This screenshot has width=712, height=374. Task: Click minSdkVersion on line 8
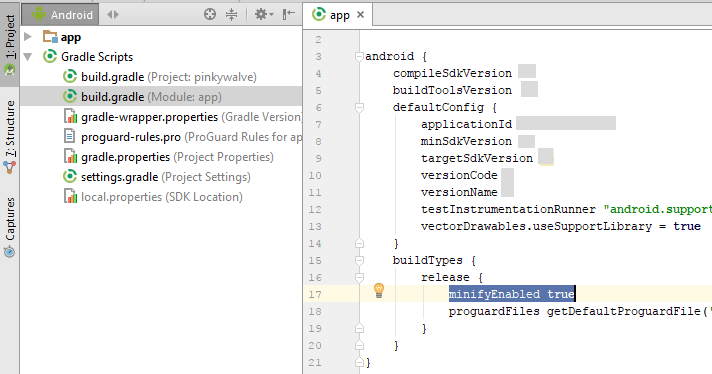pos(466,141)
